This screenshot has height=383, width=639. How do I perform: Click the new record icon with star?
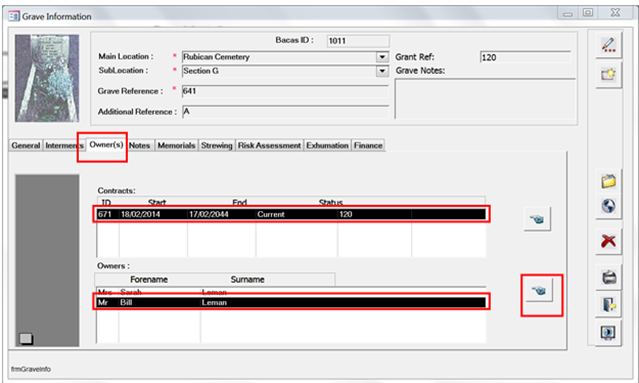tap(608, 75)
